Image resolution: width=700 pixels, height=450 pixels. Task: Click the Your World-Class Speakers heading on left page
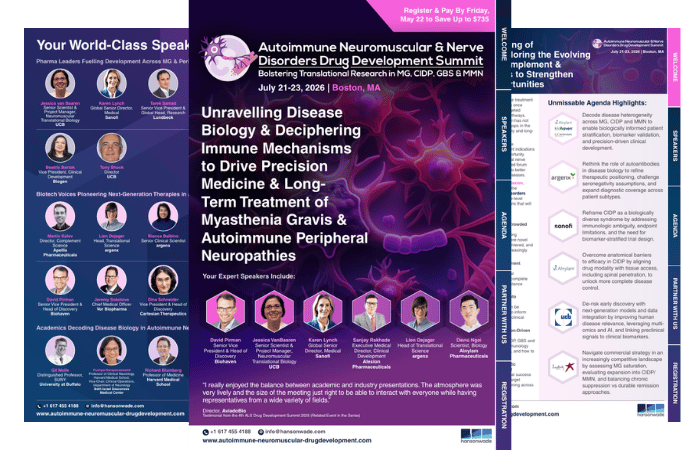point(112,45)
